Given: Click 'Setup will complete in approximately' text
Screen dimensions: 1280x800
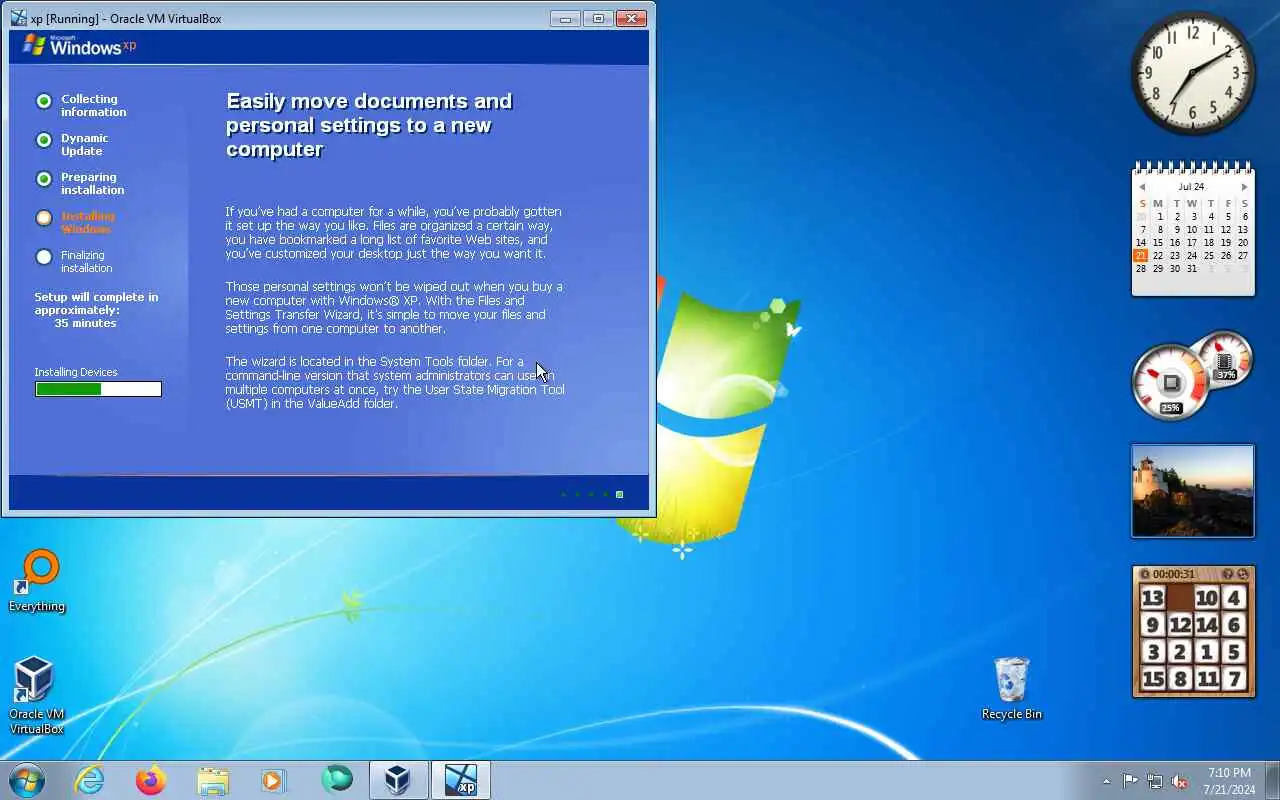Looking at the screenshot, I should [x=96, y=303].
